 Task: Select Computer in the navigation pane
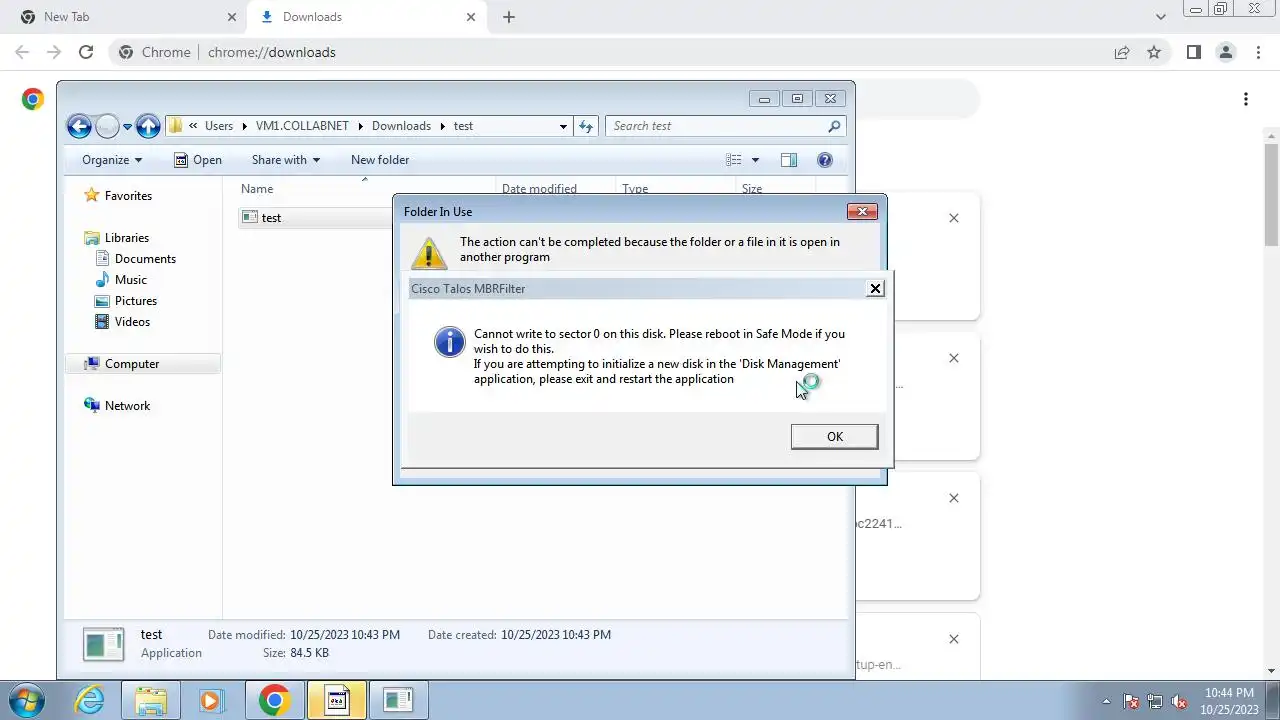tap(132, 364)
